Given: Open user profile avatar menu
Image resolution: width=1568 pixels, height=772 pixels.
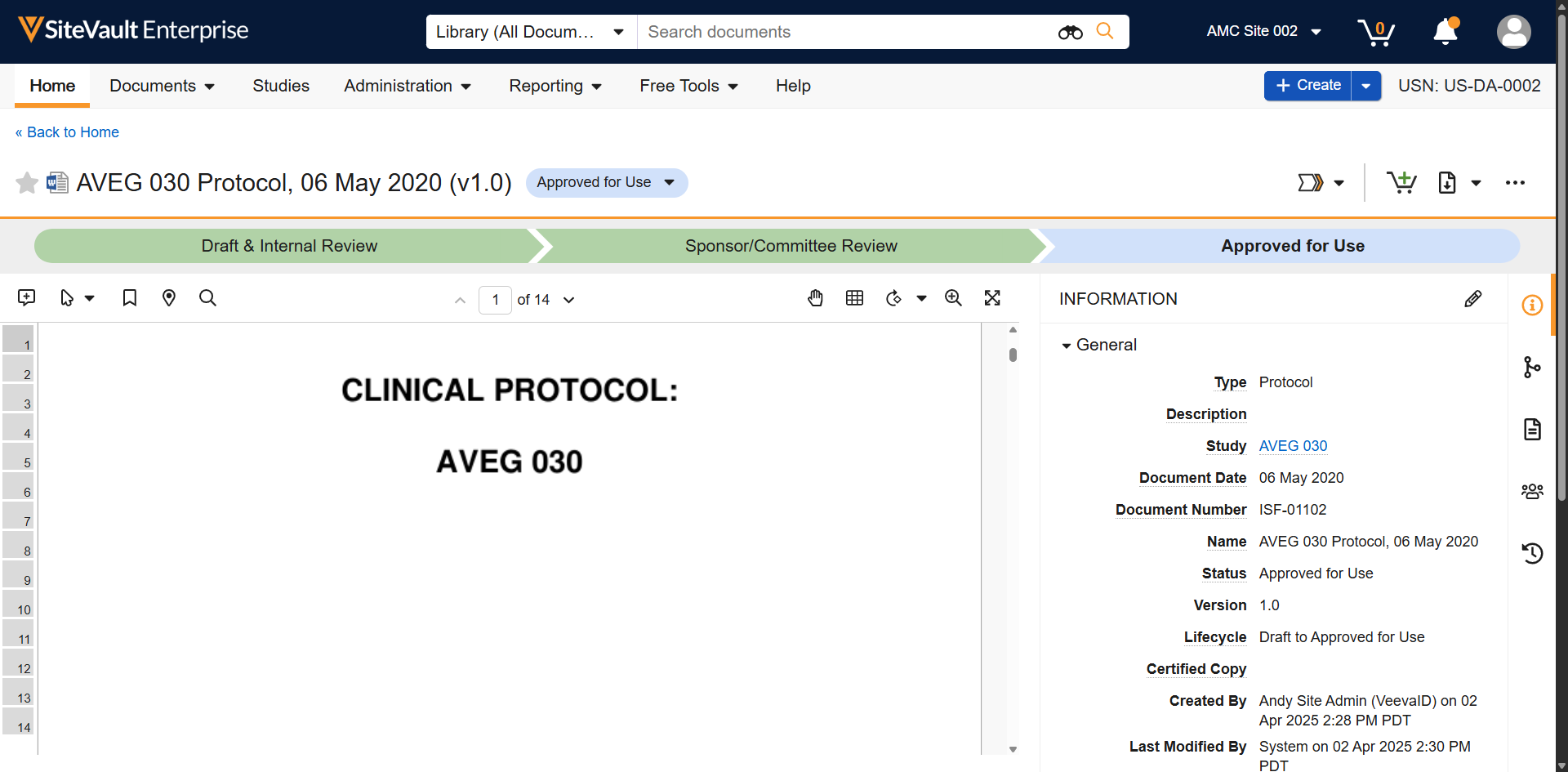Looking at the screenshot, I should point(1513,32).
